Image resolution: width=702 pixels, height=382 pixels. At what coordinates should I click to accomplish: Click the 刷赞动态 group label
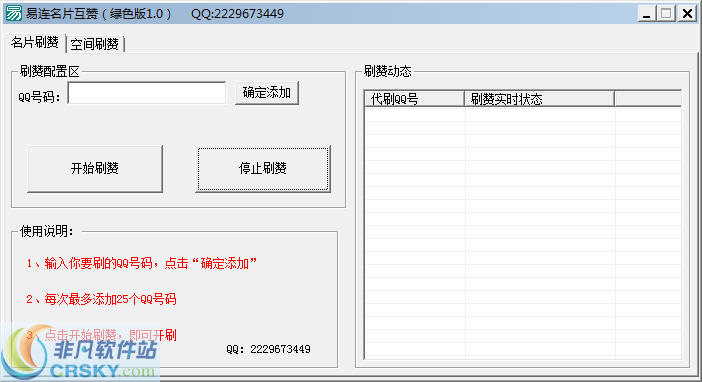click(387, 71)
